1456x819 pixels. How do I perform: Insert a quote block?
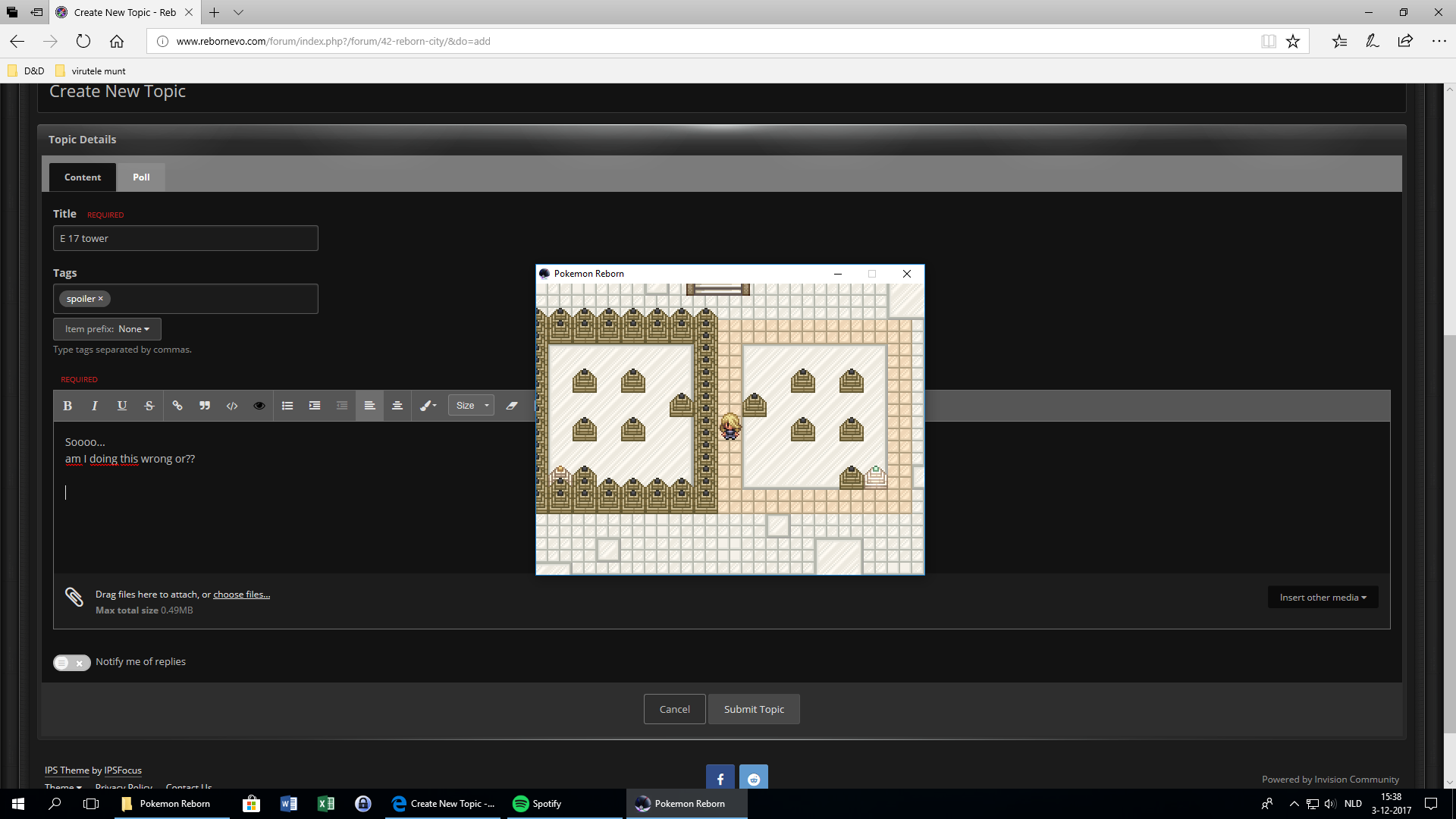[x=205, y=406]
